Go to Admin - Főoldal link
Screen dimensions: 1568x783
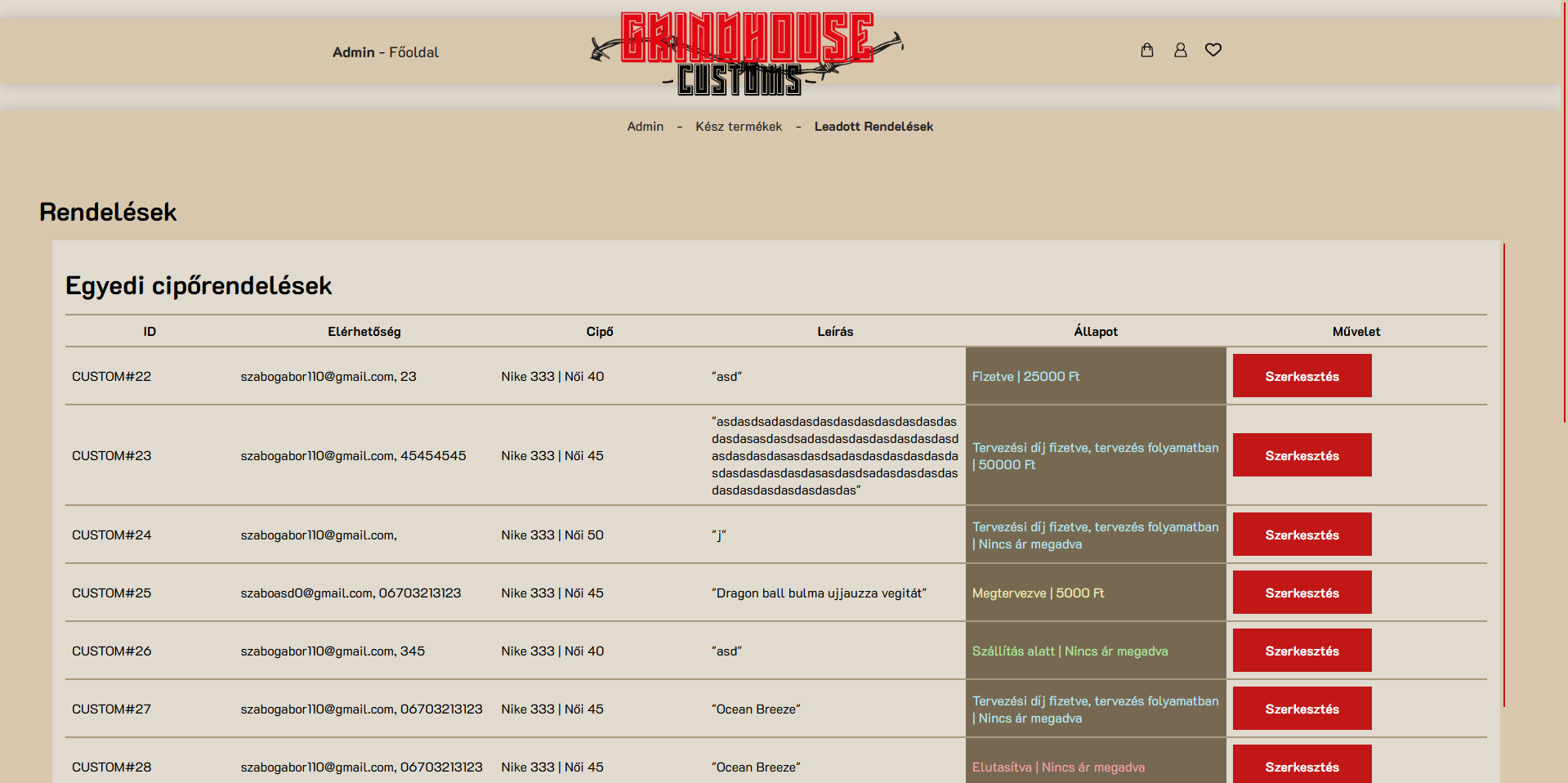point(386,52)
